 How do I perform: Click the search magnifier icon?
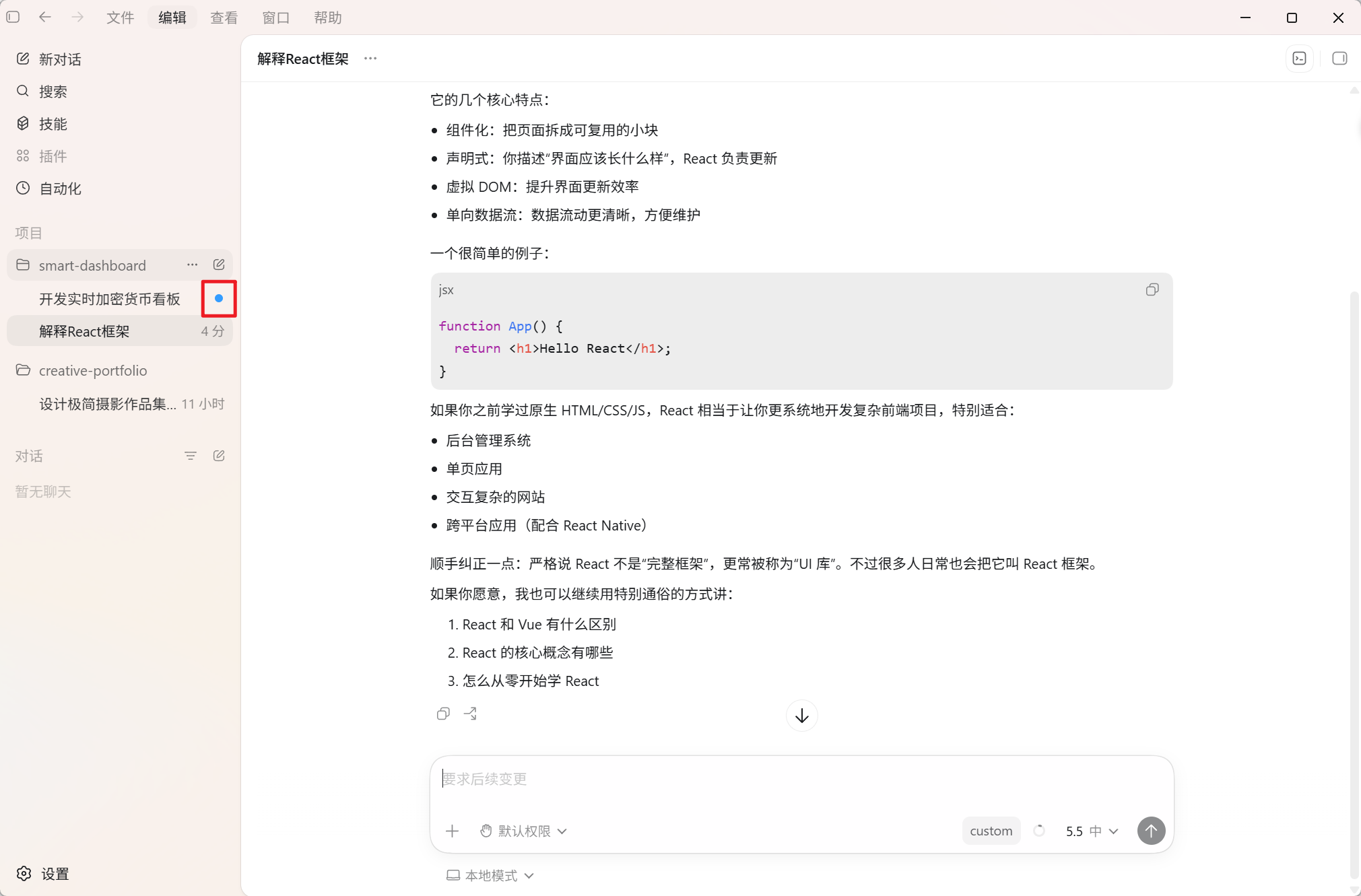[x=23, y=91]
